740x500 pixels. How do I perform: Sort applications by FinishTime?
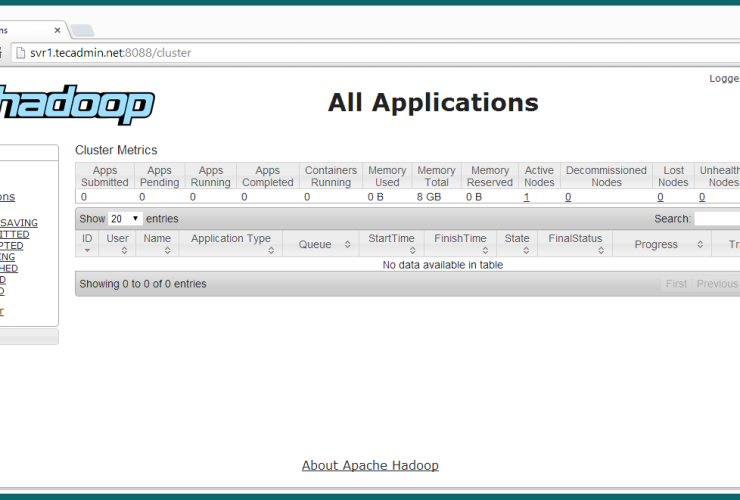(x=460, y=244)
